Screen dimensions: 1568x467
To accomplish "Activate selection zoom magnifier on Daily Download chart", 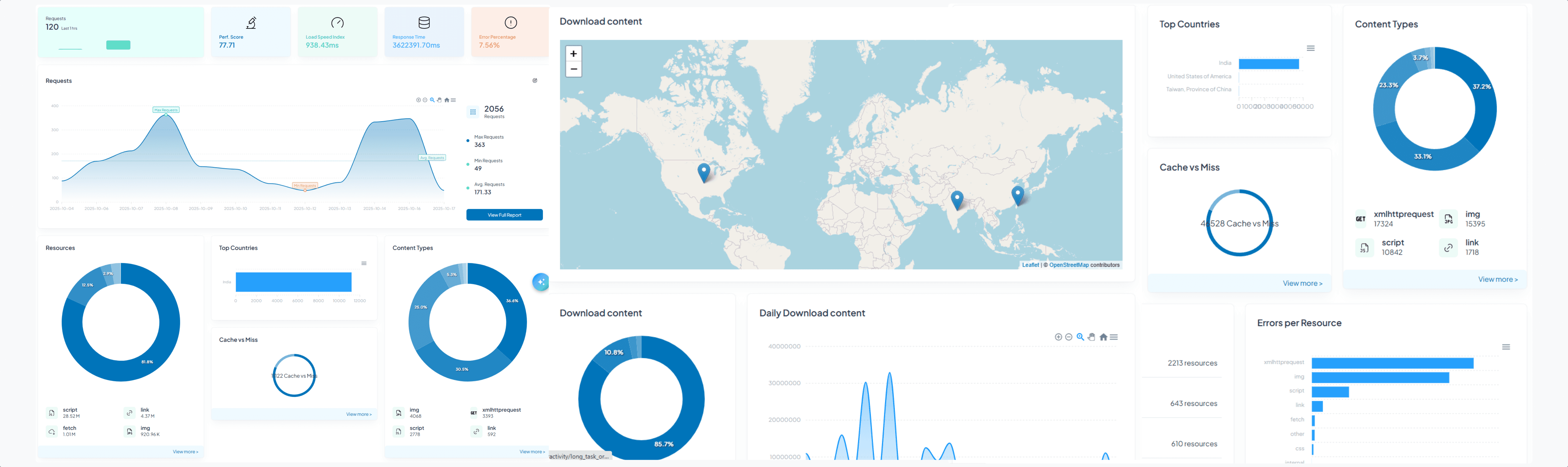I will point(1080,337).
